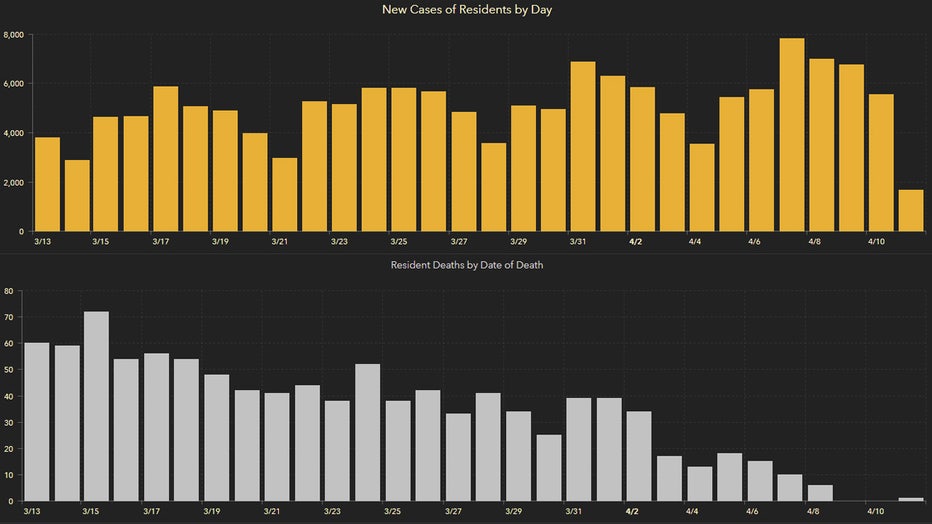Select the 3/17 bar in New Cases chart
932x524 pixels.
166,159
